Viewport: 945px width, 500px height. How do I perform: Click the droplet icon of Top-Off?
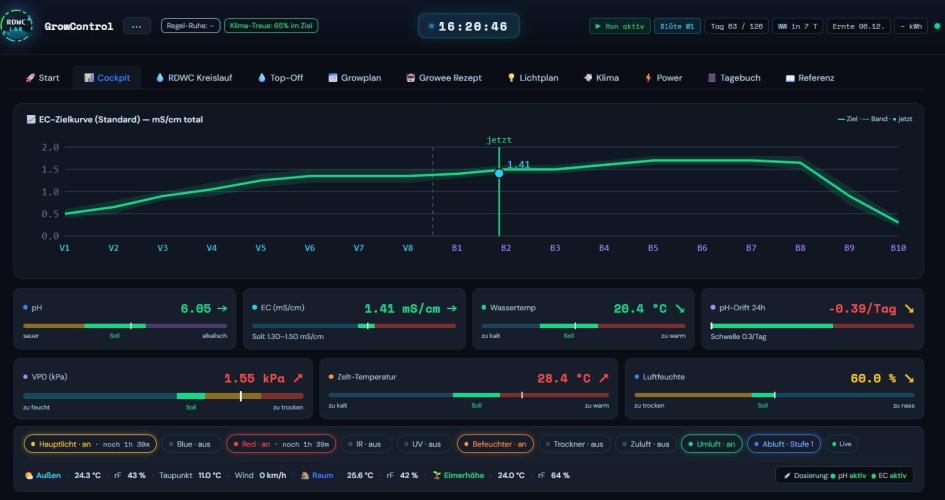point(262,78)
